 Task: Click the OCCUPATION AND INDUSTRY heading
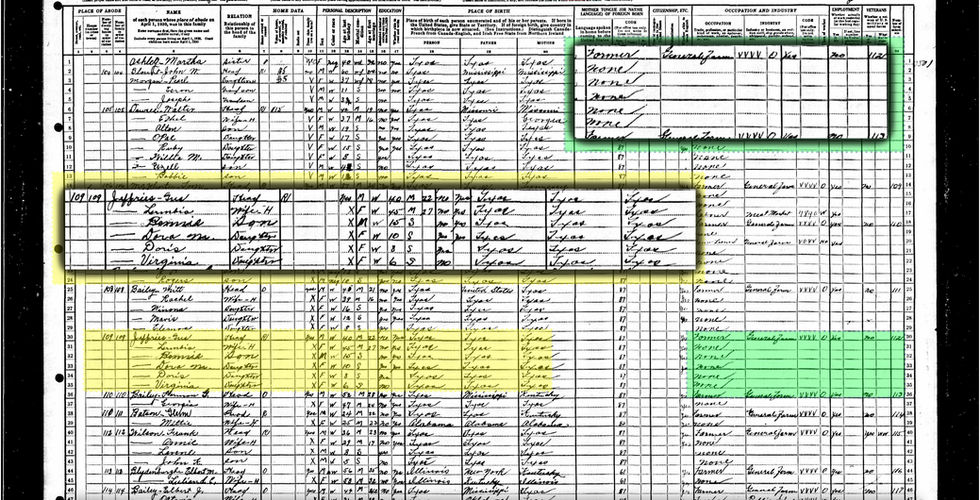pyautogui.click(x=759, y=11)
